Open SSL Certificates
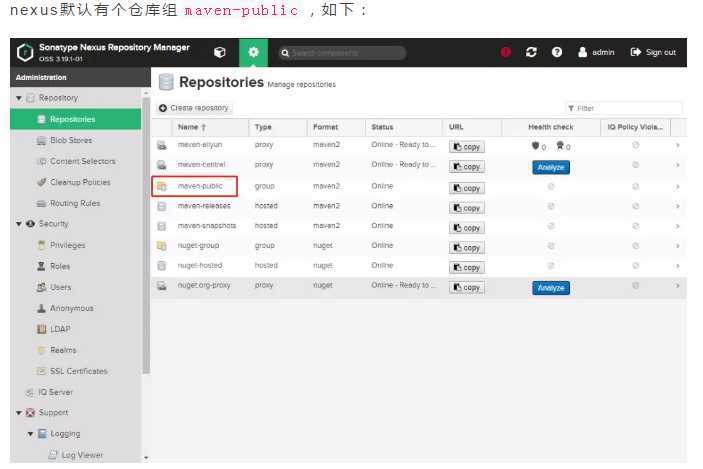703x469 pixels. click(x=78, y=371)
